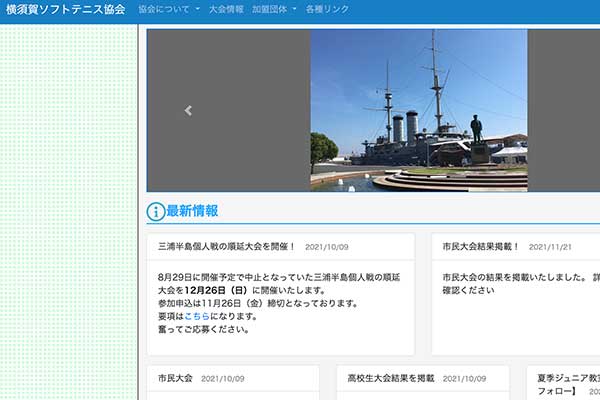Open the 各種リンク menu item
This screenshot has height=400, width=600.
click(x=329, y=9)
